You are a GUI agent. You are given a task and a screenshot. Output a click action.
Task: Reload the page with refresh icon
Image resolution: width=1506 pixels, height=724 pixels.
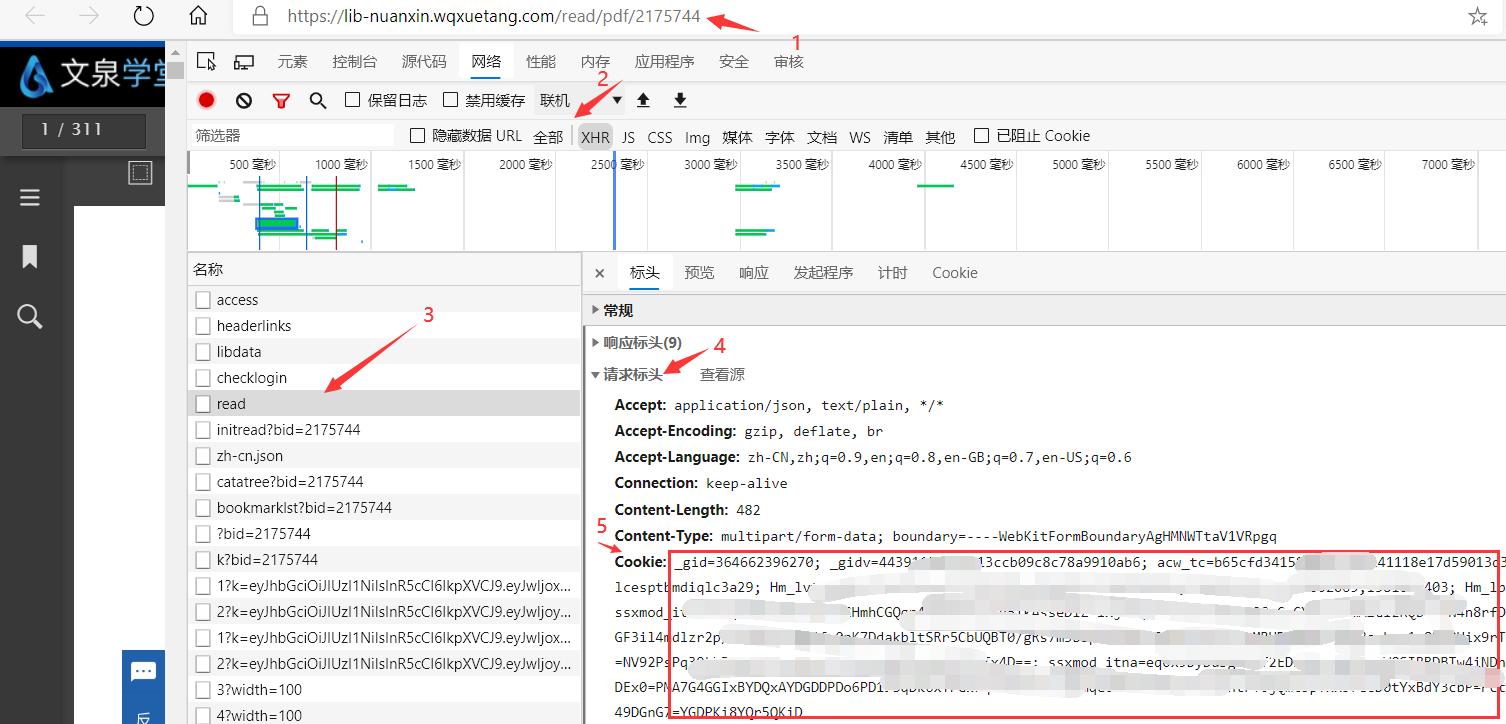pos(144,16)
